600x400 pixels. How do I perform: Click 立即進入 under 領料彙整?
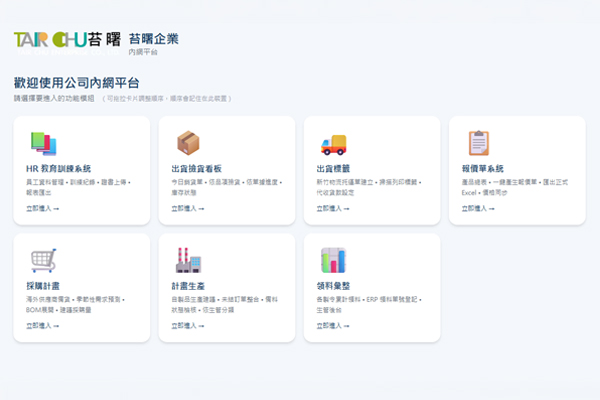[x=333, y=326]
